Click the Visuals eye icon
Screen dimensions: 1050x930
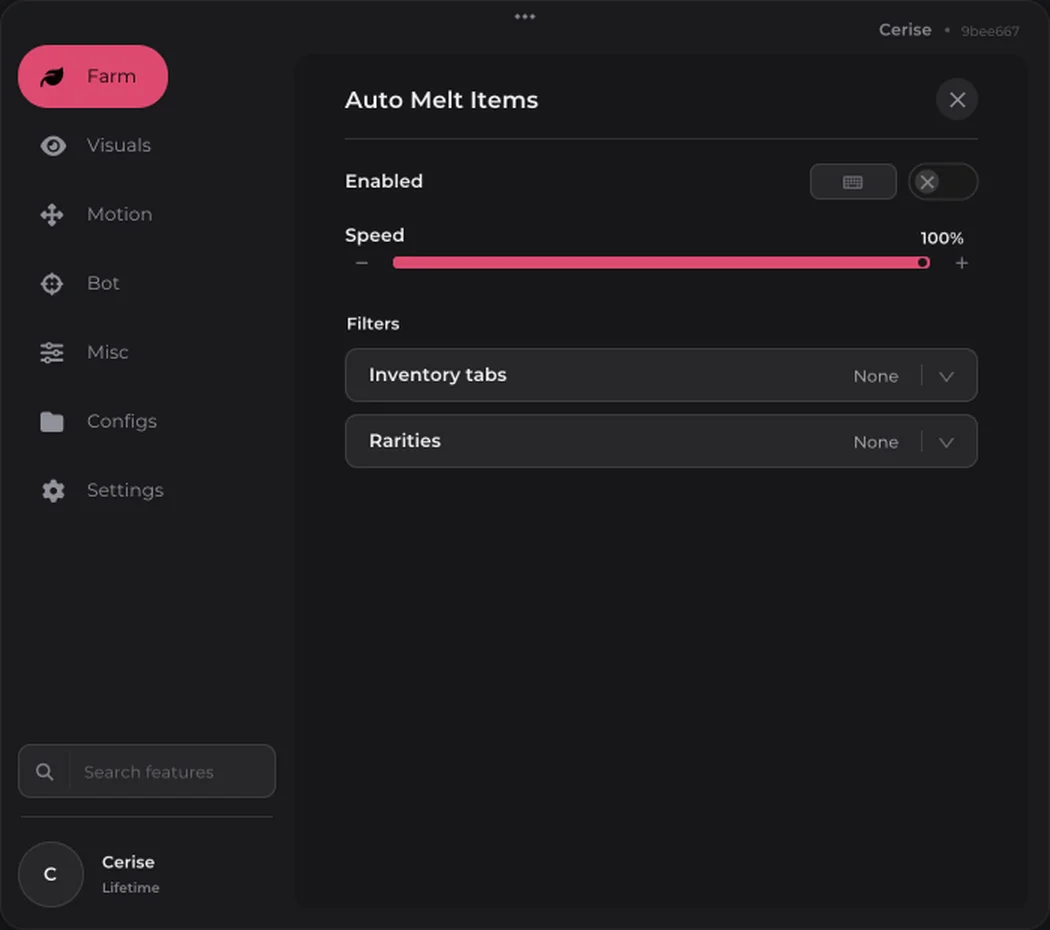pyautogui.click(x=53, y=146)
